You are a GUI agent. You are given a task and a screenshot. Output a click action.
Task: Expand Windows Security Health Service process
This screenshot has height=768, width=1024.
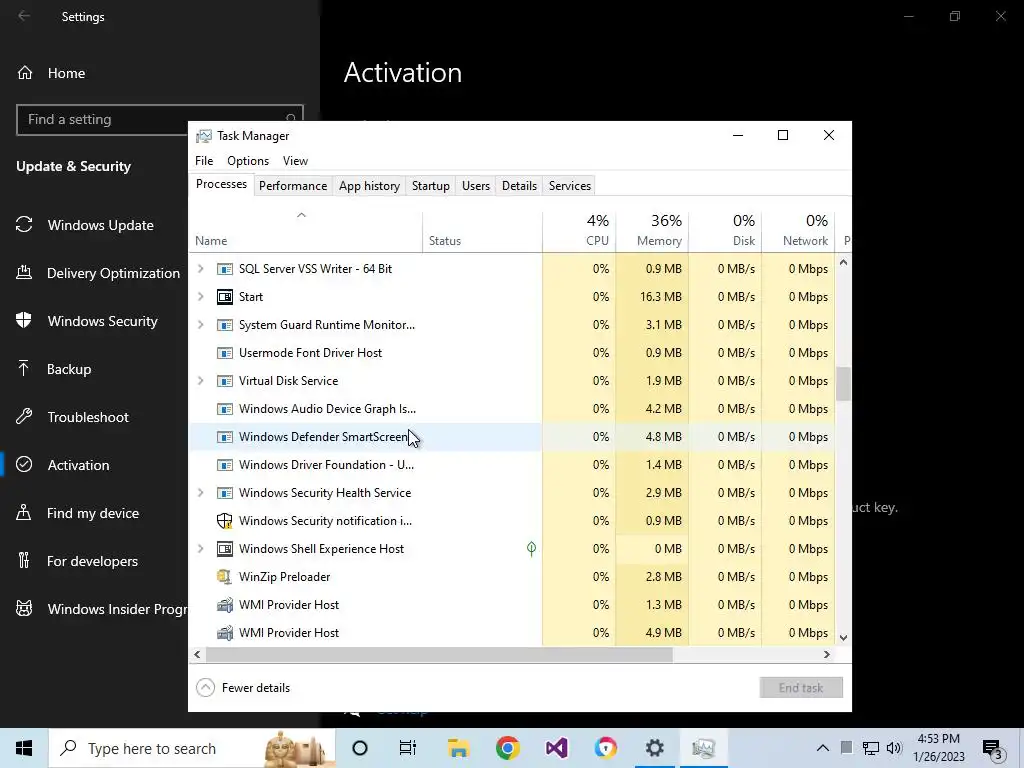pyautogui.click(x=200, y=493)
